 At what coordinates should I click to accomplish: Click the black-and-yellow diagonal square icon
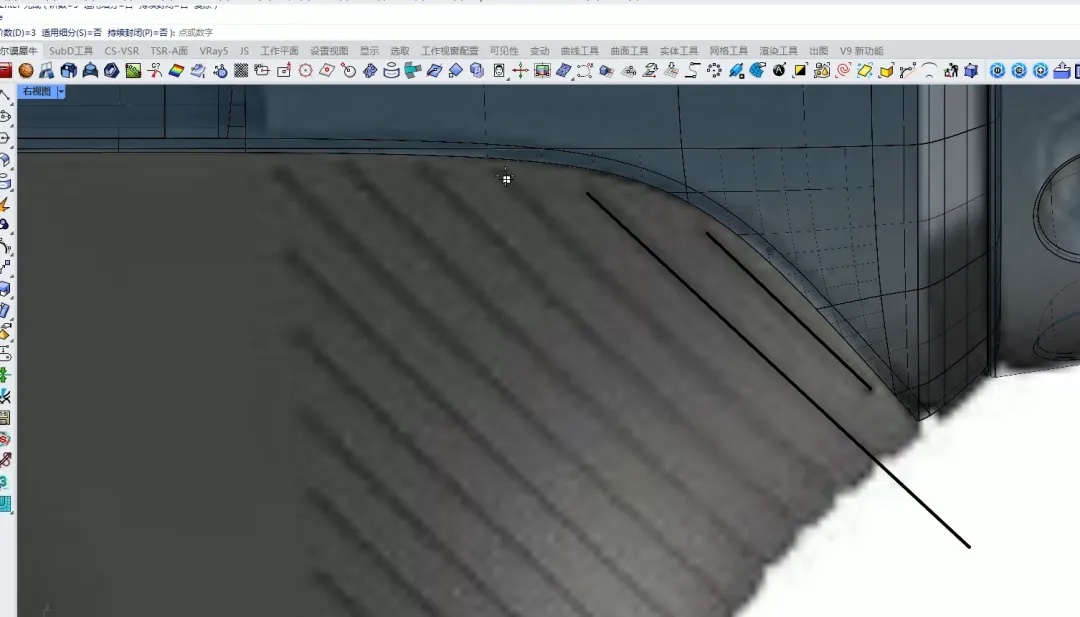(800, 70)
